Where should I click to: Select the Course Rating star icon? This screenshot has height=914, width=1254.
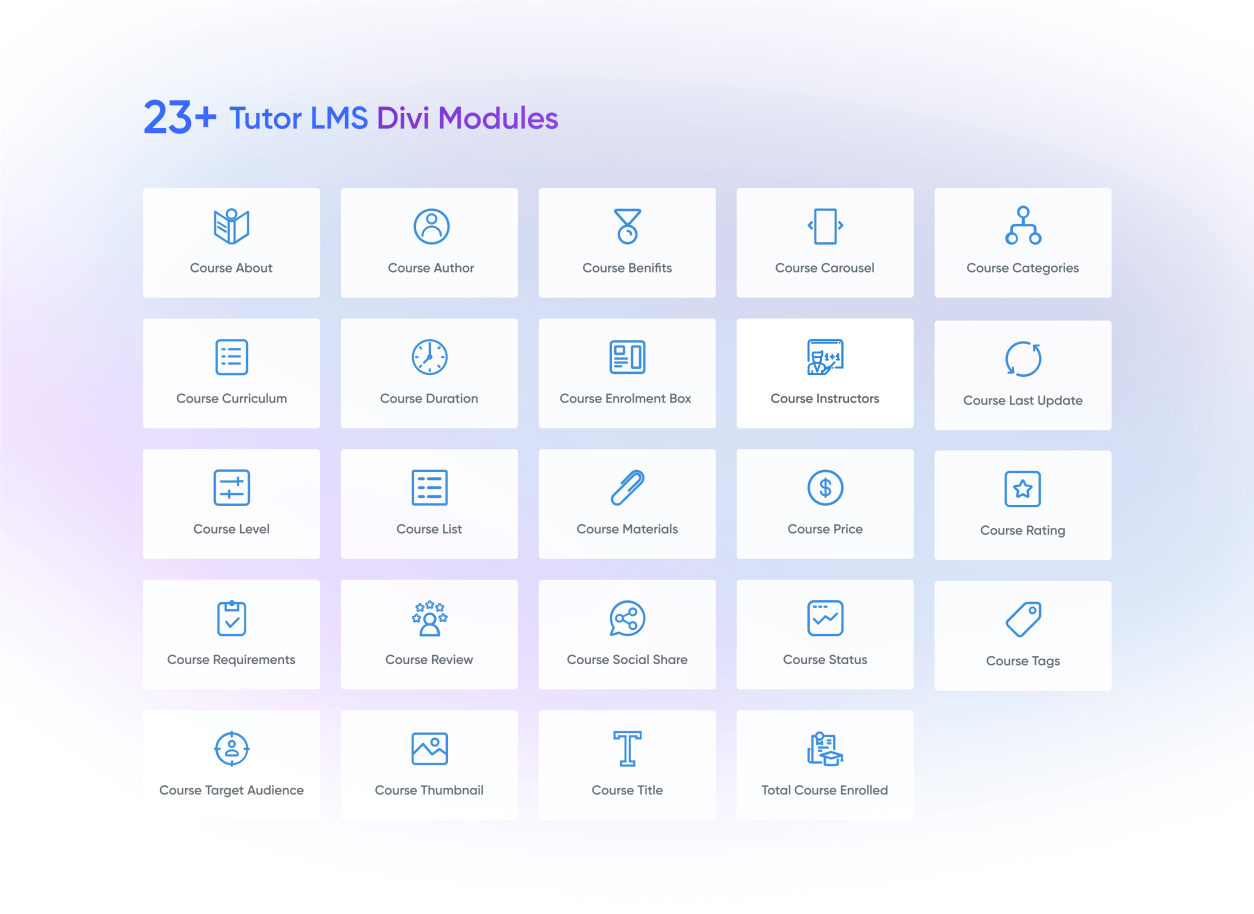click(1022, 489)
